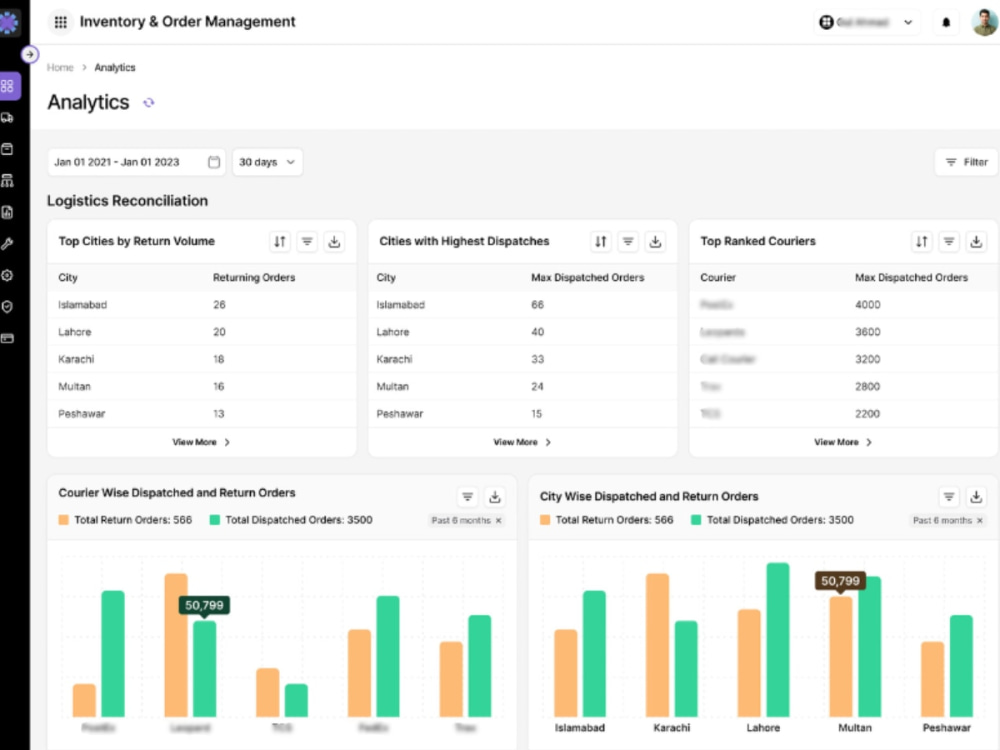Click Multan row in Highest Dispatches table
1000x750 pixels.
(x=522, y=386)
